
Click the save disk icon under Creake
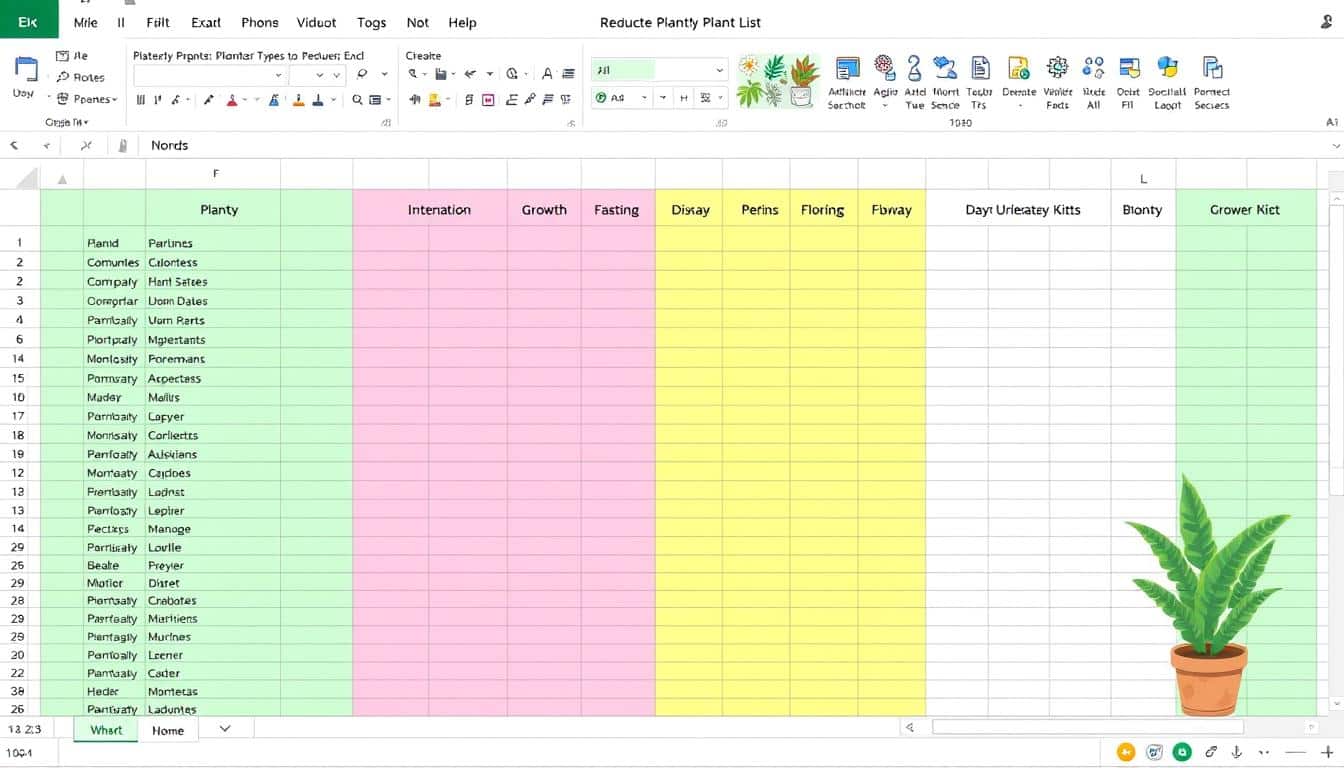pos(439,73)
